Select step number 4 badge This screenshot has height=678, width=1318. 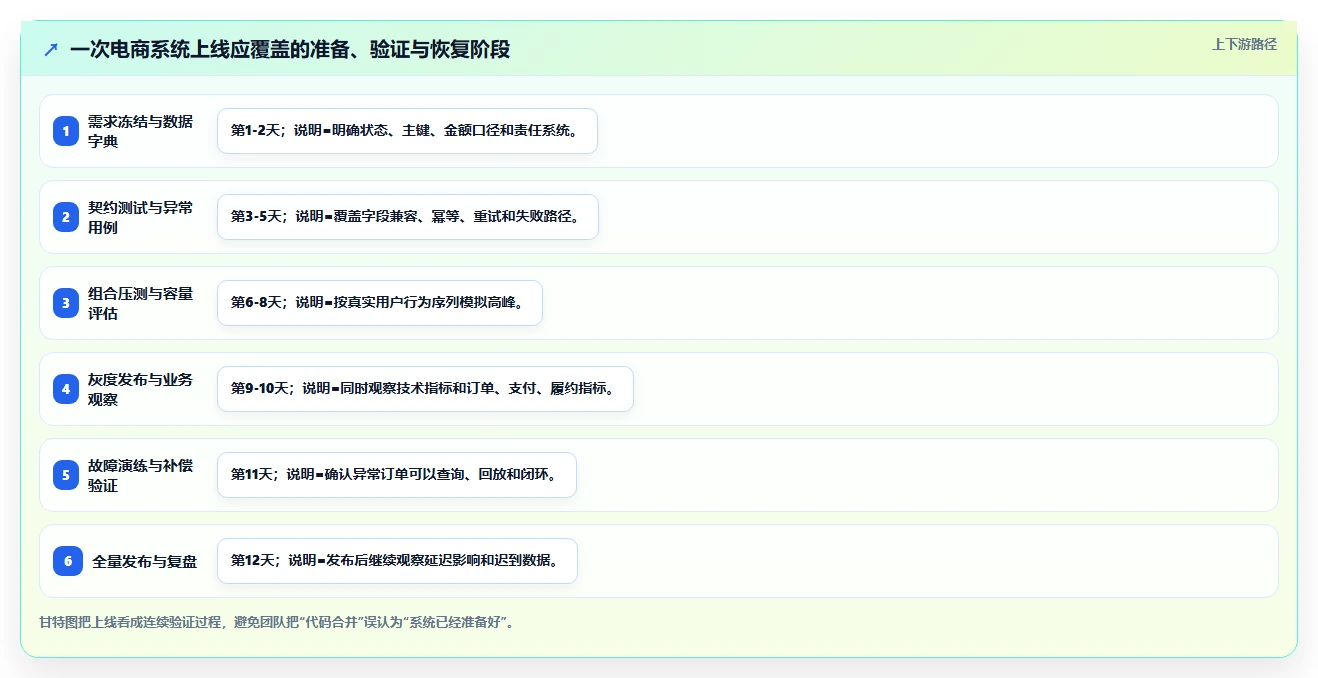66,389
